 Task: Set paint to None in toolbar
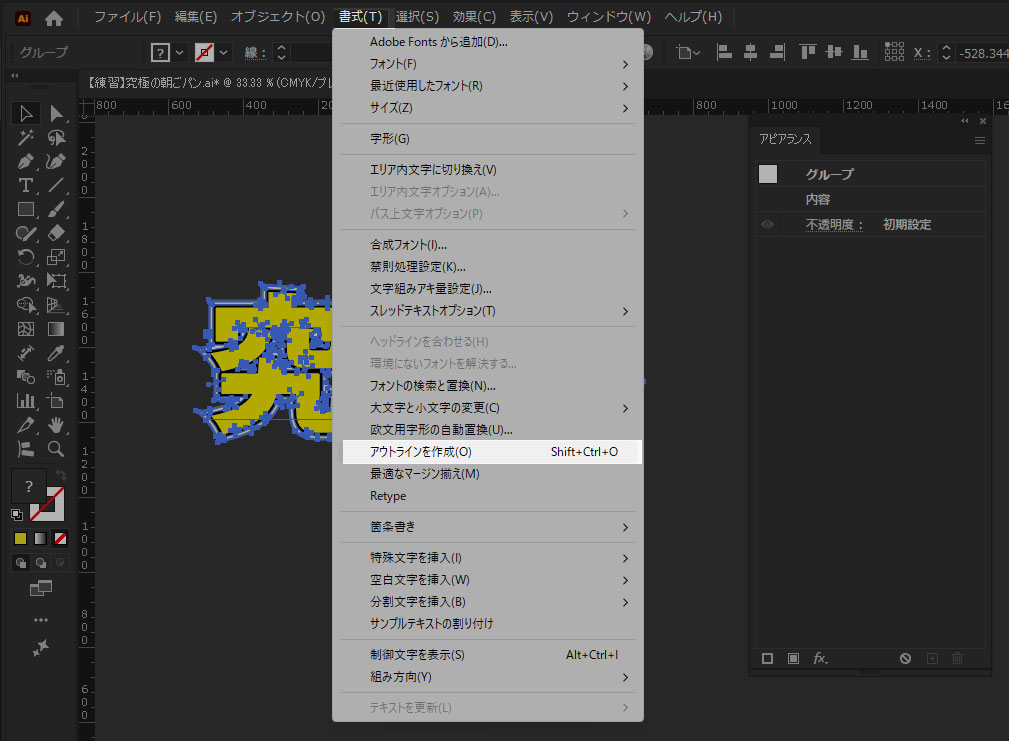pyautogui.click(x=60, y=538)
